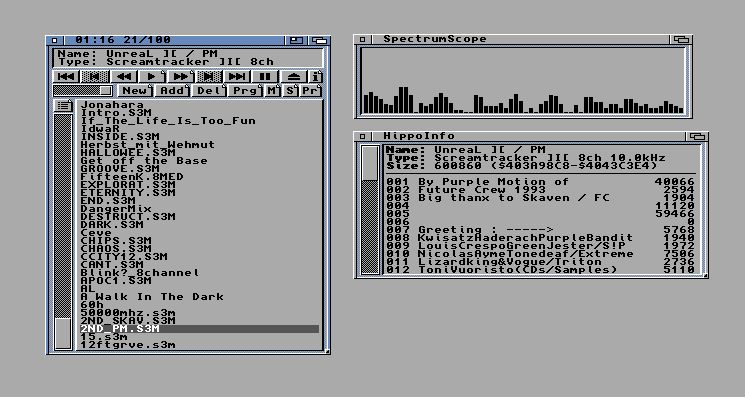Select DangerMix in the playlist

pos(200,208)
